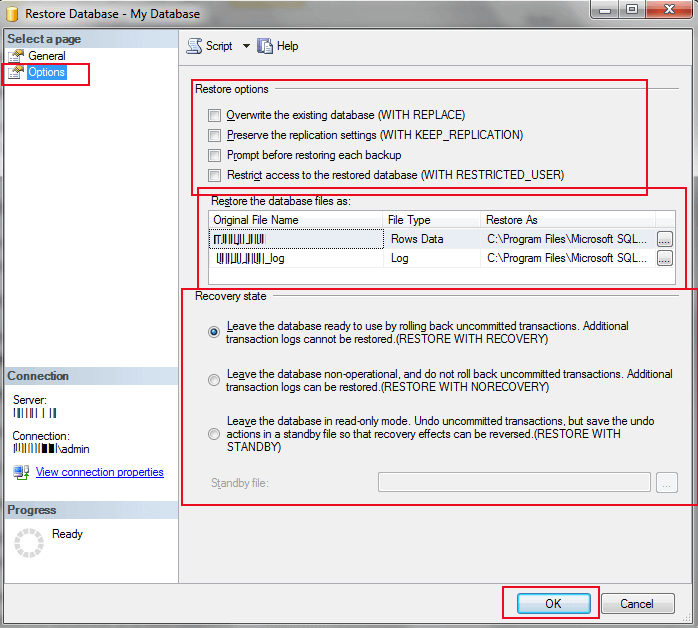Select RESTORE WITH STANDBY radio option
Image resolution: width=698 pixels, height=628 pixels.
pos(214,434)
